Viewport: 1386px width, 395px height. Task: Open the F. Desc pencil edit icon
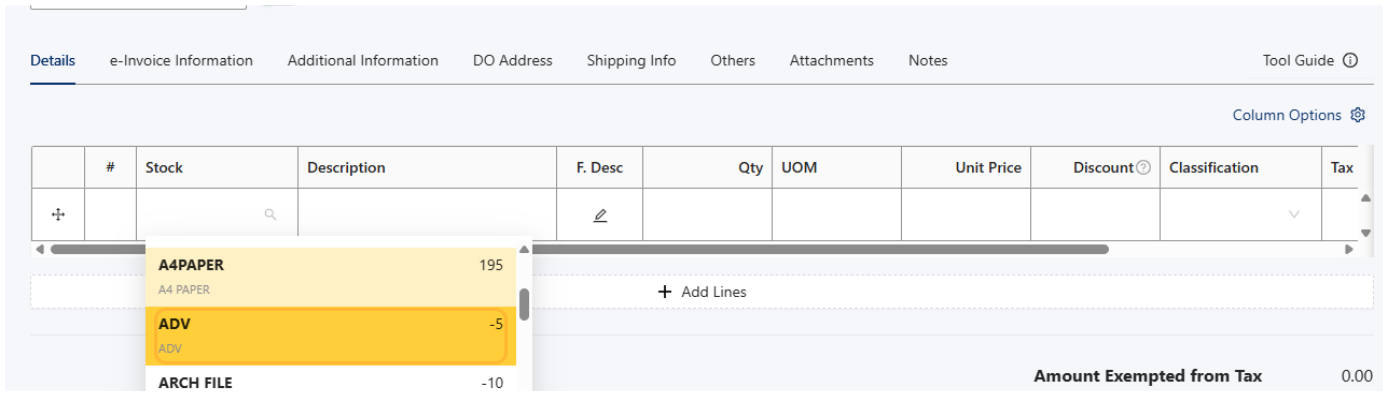coord(600,214)
